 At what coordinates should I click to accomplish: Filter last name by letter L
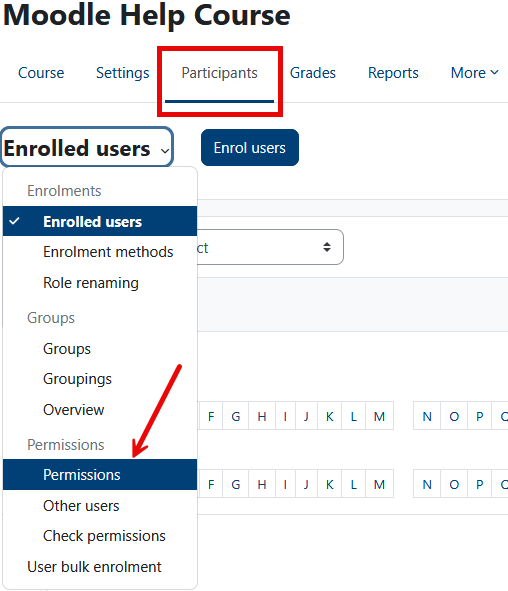pos(353,484)
